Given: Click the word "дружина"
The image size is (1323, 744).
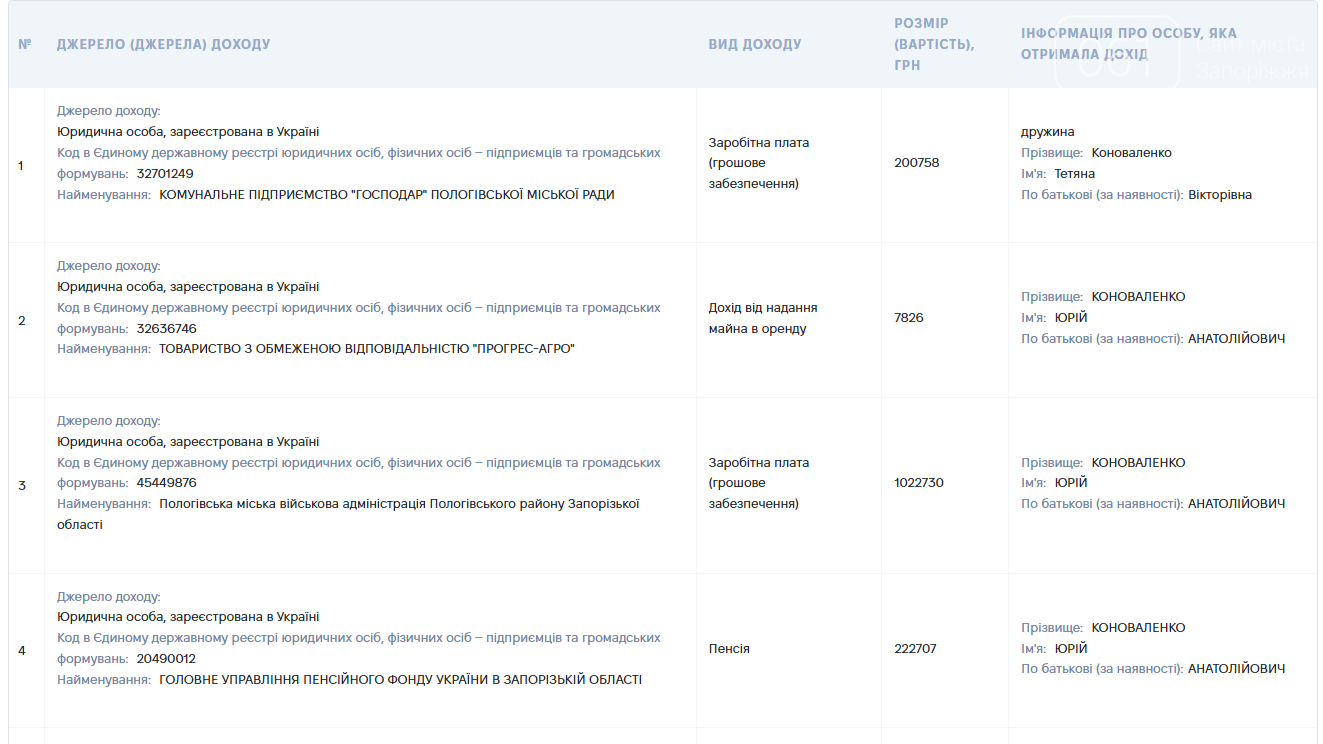Looking at the screenshot, I should coord(1048,132).
